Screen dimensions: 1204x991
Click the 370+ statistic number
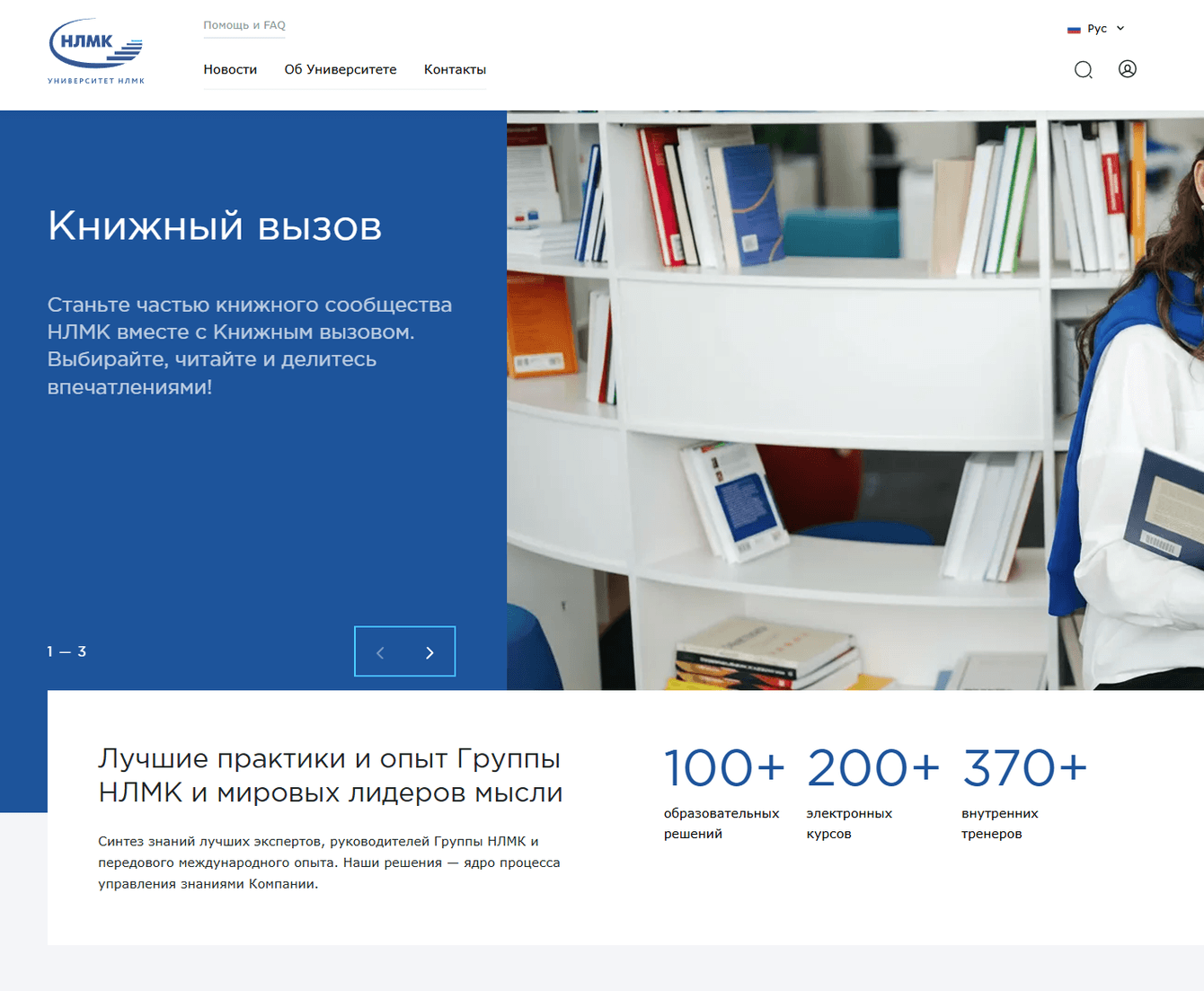point(1024,767)
